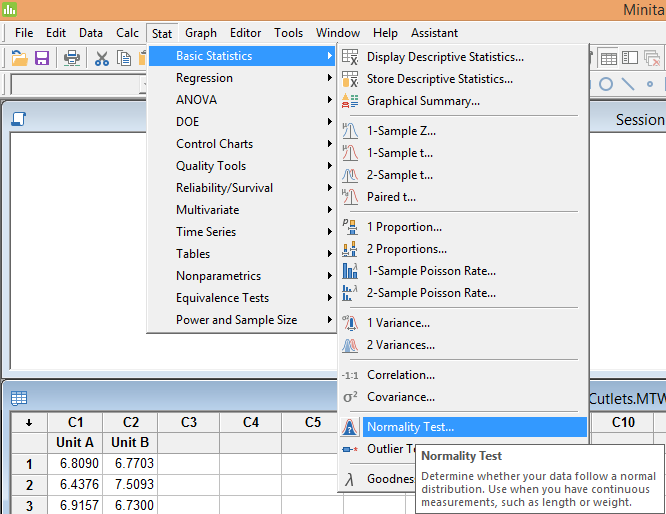Click the Outlier Test icon
666x514 pixels.
[x=350, y=449]
